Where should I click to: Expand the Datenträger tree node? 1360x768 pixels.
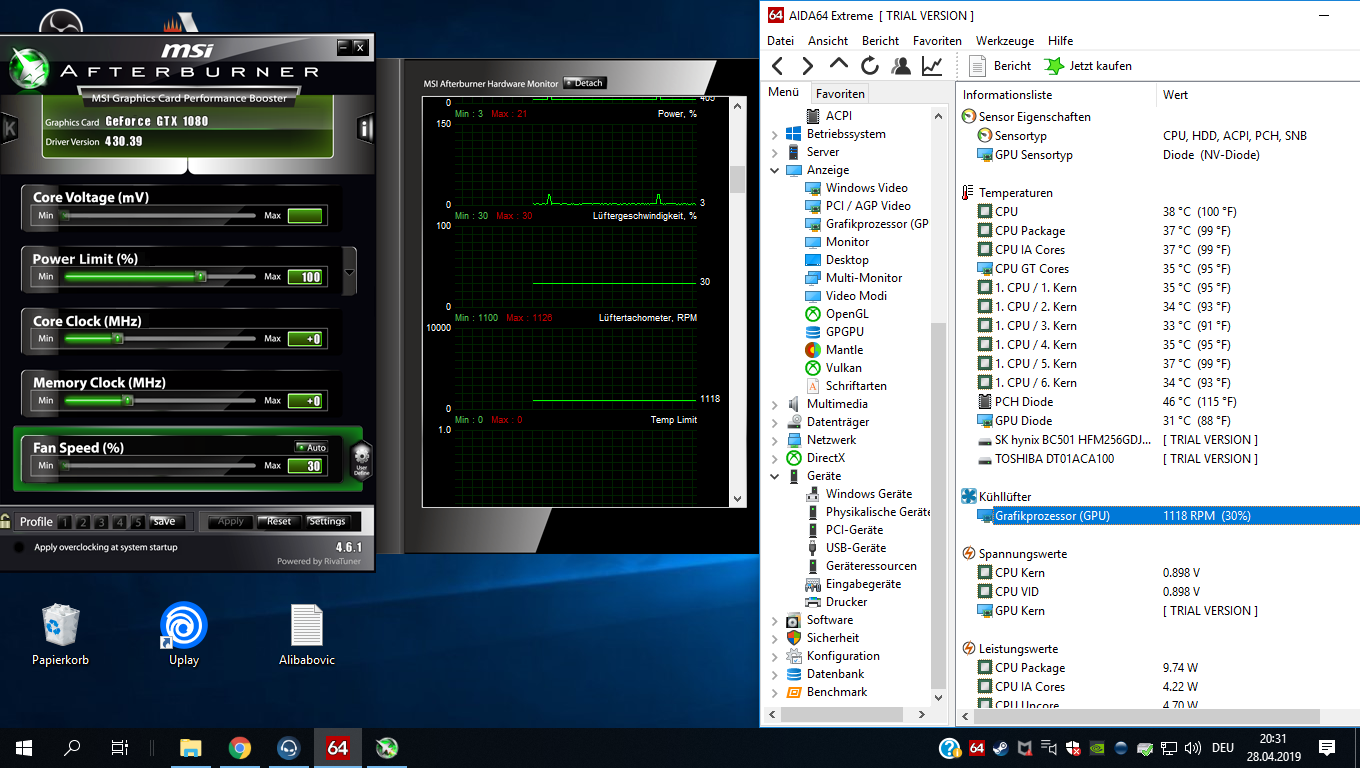click(774, 422)
